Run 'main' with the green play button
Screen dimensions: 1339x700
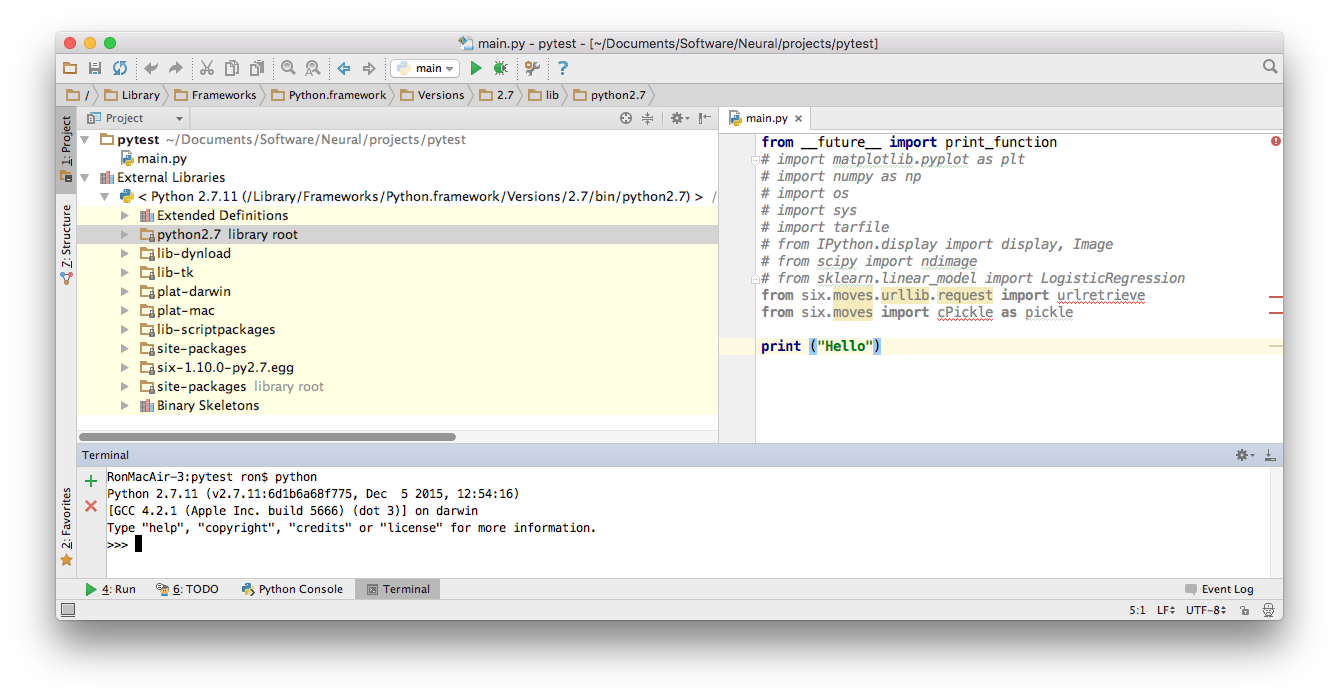coord(476,68)
